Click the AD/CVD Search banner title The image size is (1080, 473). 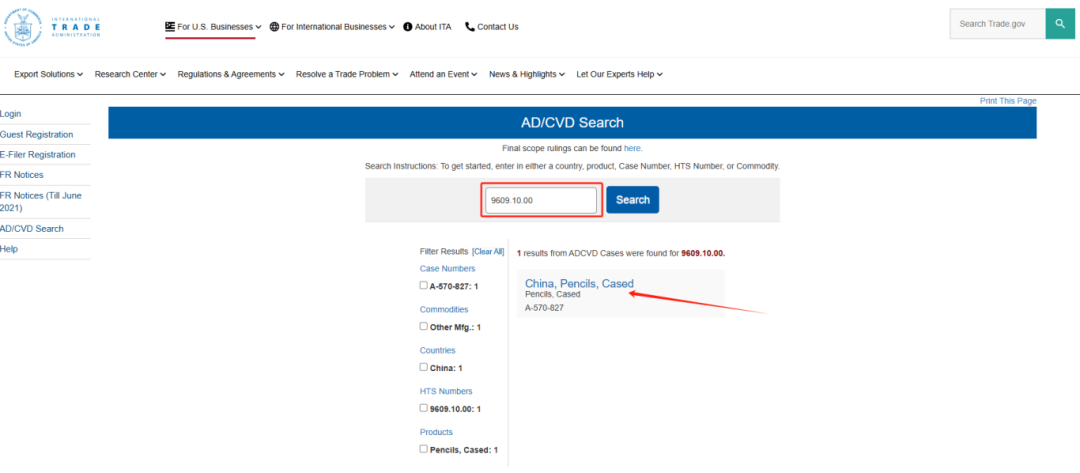coord(572,123)
